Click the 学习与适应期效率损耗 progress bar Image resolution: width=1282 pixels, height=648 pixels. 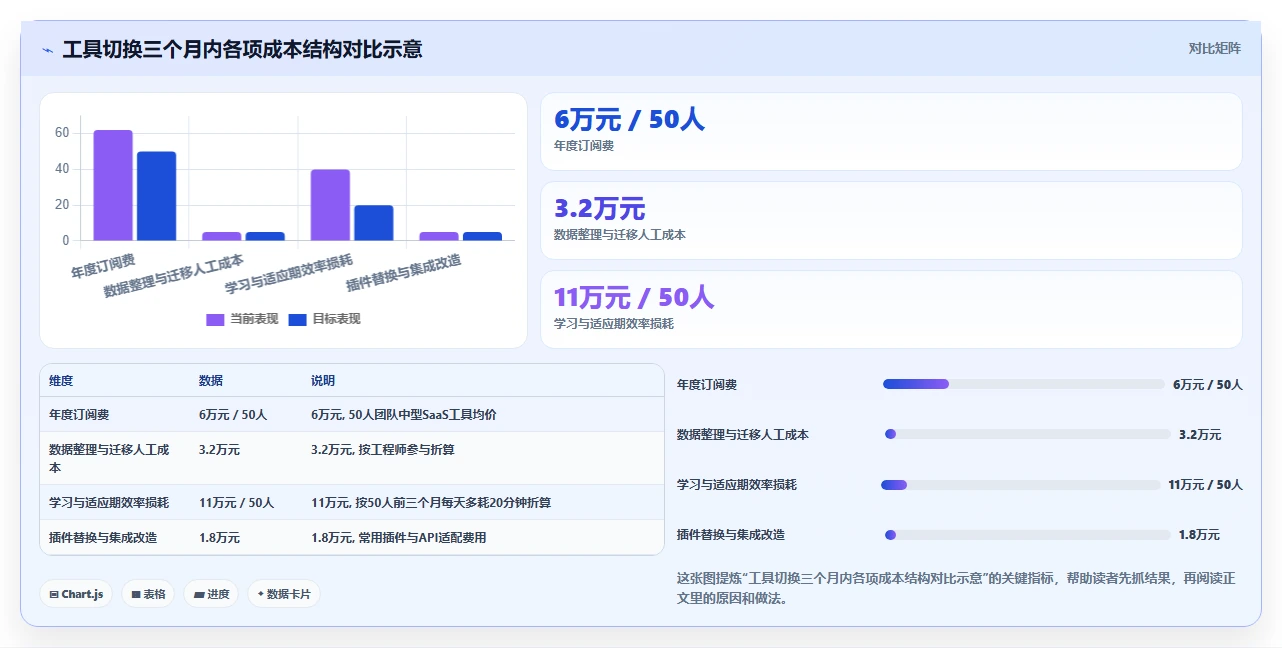tap(1020, 485)
